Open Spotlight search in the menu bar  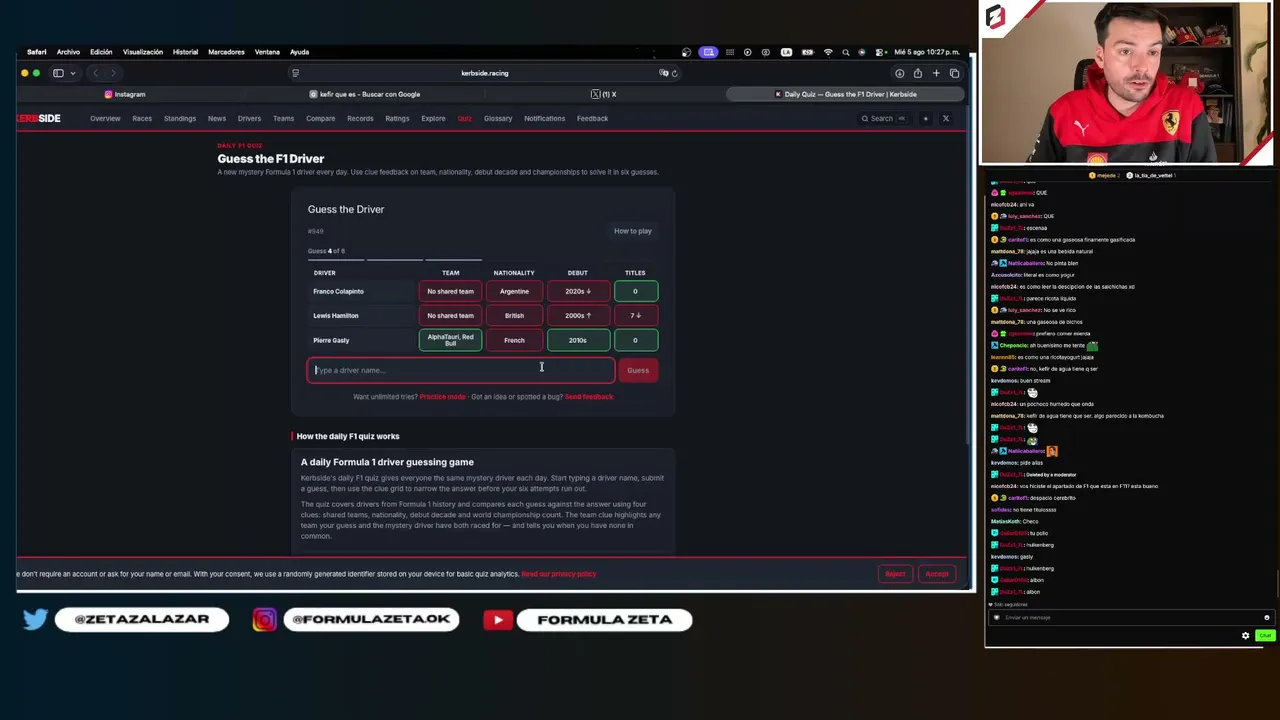pos(846,52)
